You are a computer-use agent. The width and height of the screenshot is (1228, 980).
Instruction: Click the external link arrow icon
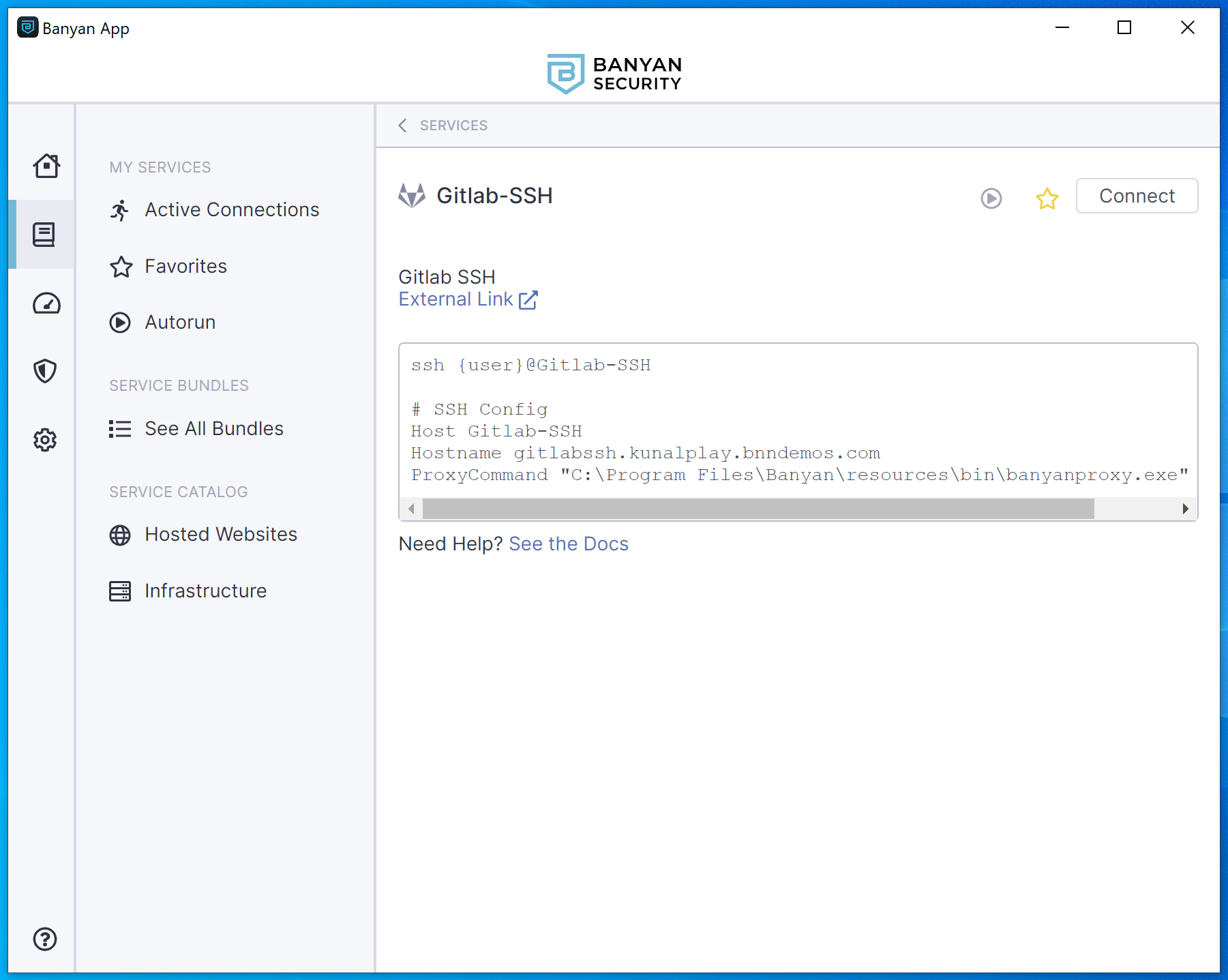(x=528, y=300)
